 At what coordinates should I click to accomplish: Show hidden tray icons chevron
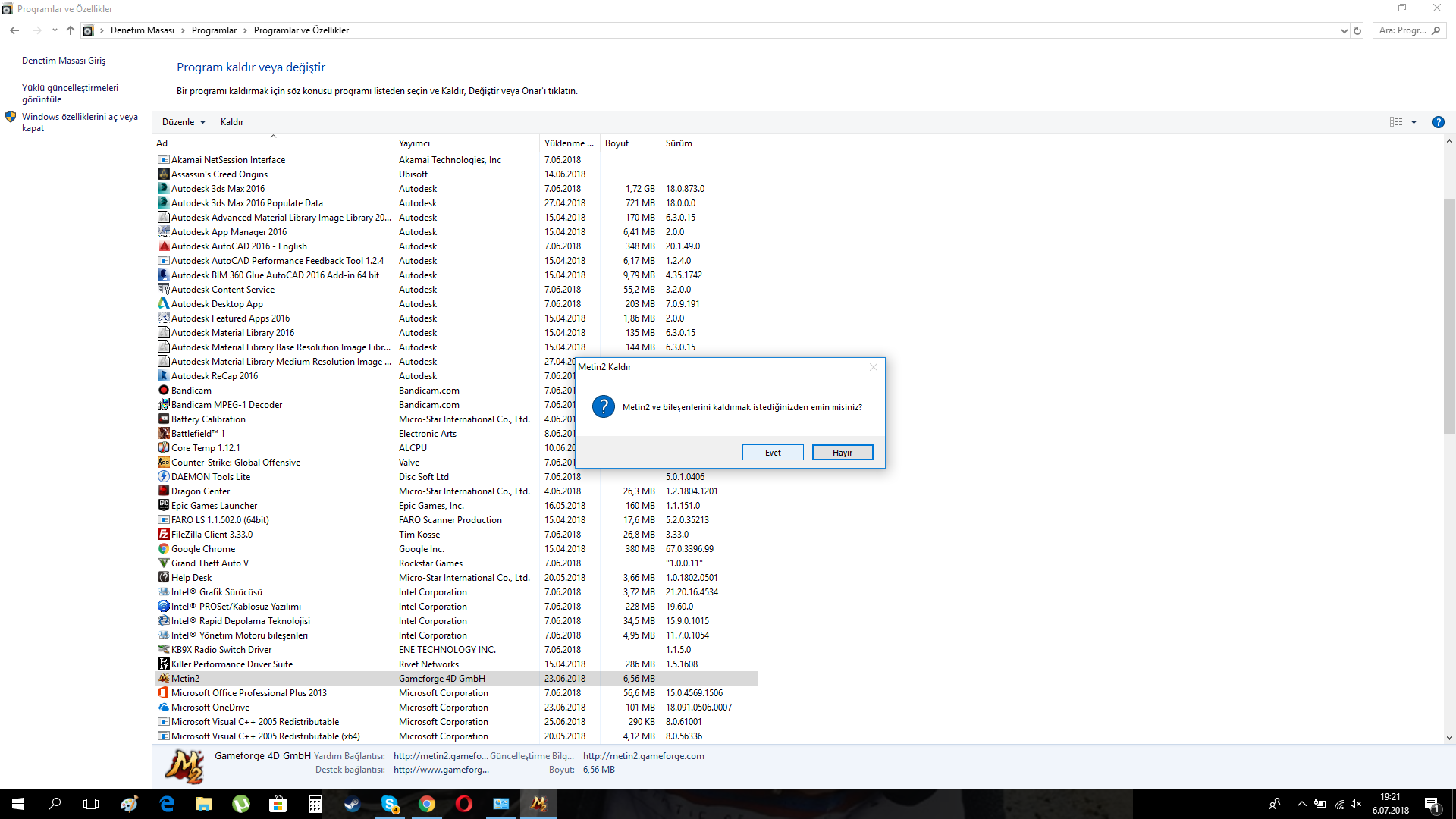(1301, 804)
